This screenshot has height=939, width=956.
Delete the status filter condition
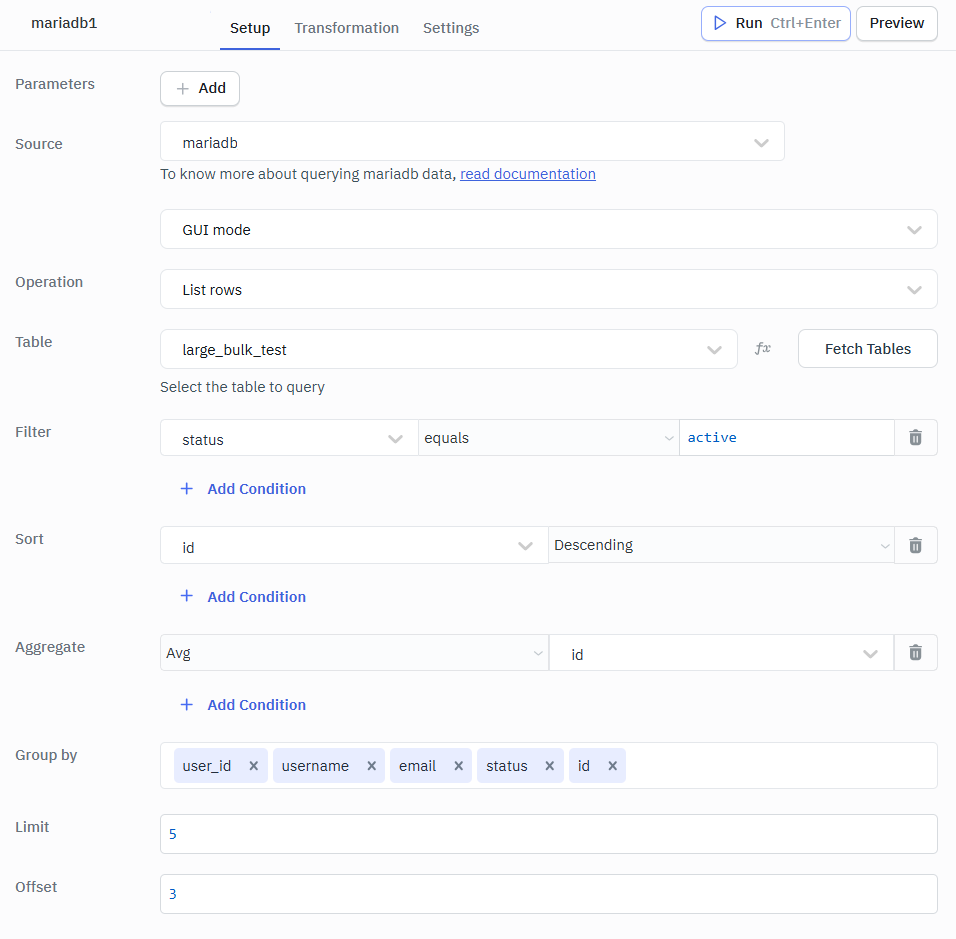tap(915, 438)
